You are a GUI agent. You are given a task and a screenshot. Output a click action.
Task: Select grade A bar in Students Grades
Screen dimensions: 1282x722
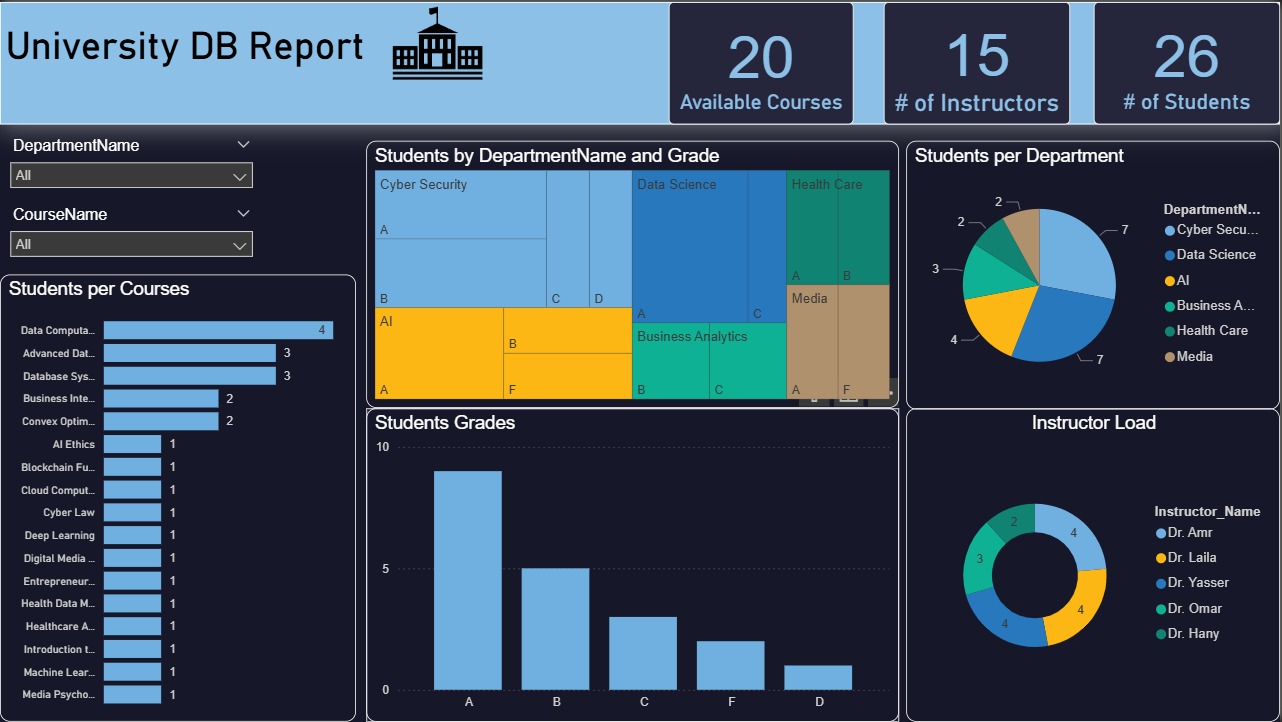[467, 580]
